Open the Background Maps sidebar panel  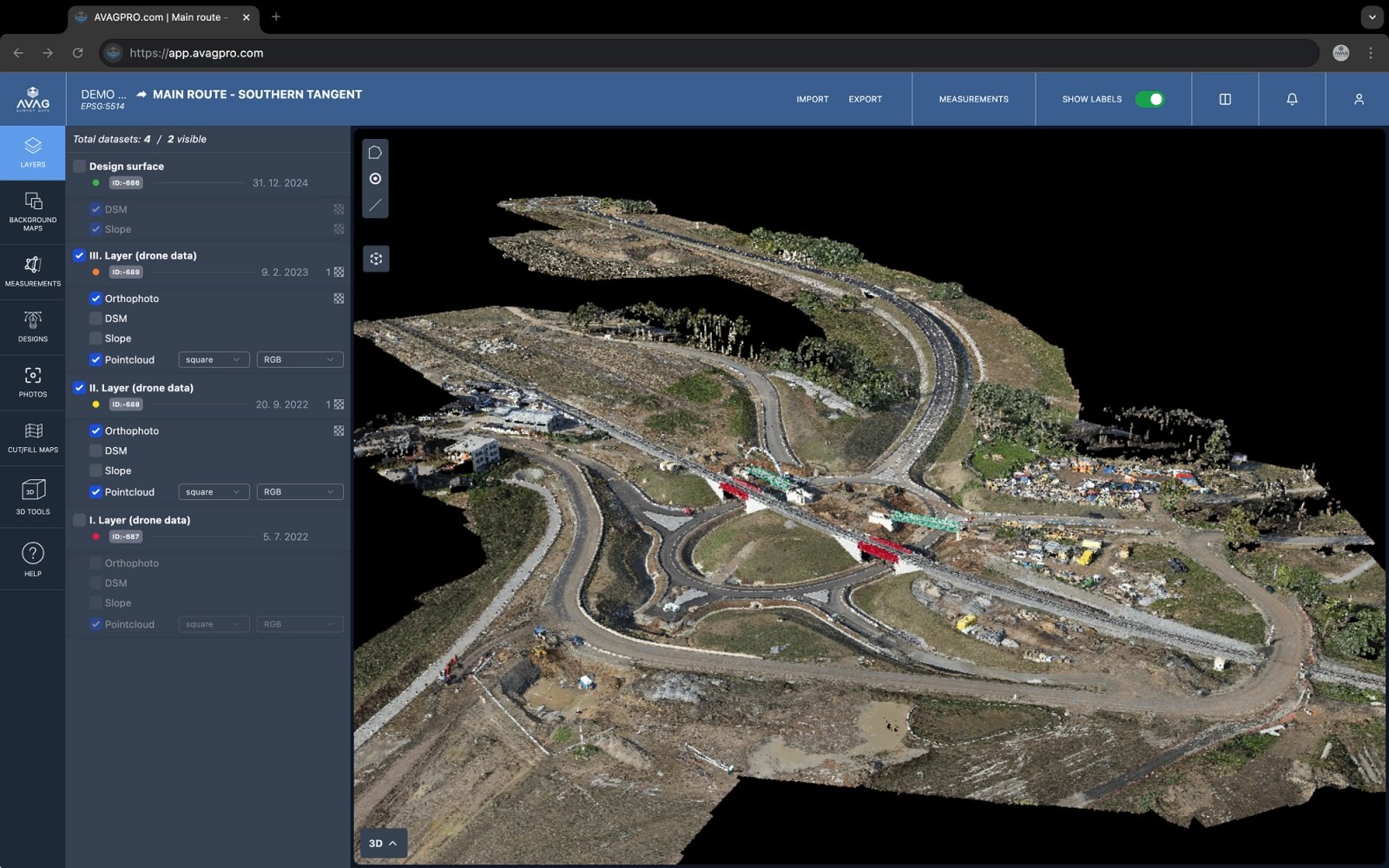pos(33,211)
